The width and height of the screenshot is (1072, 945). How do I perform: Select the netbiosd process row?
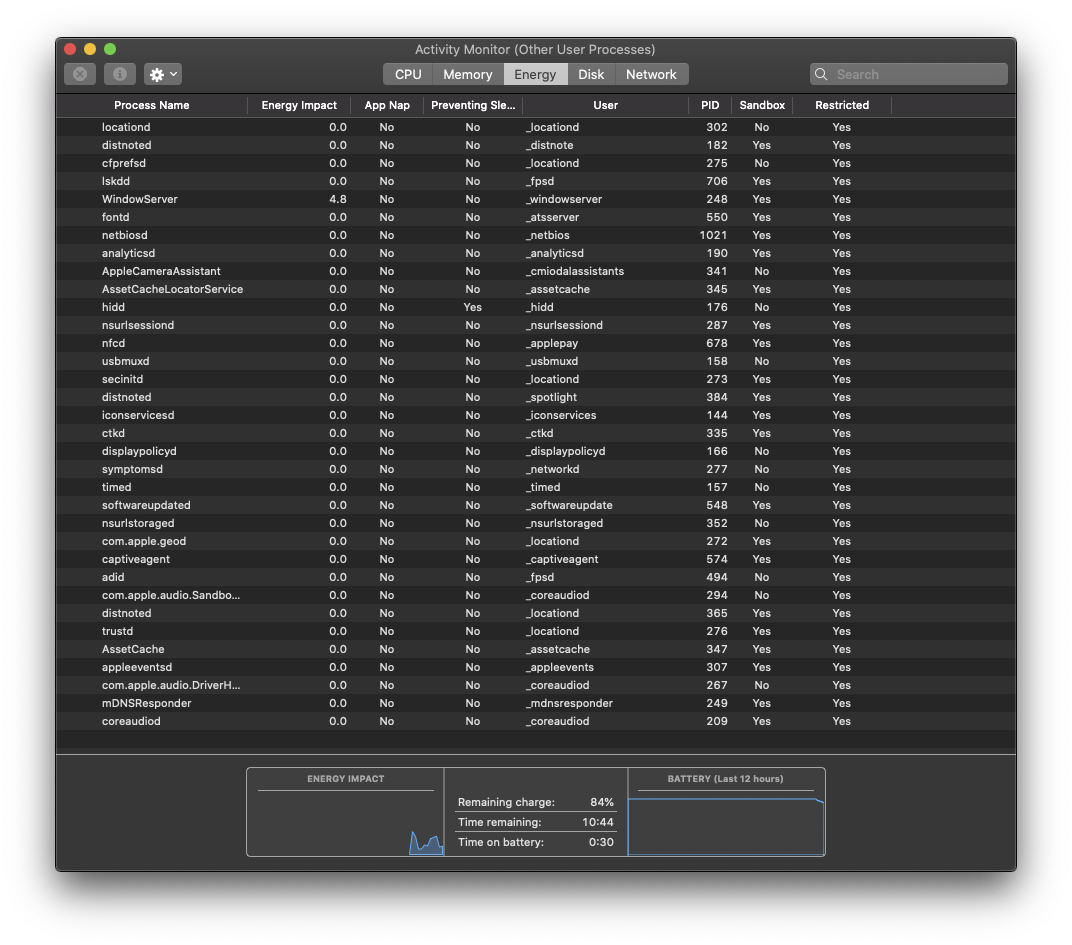coord(536,235)
